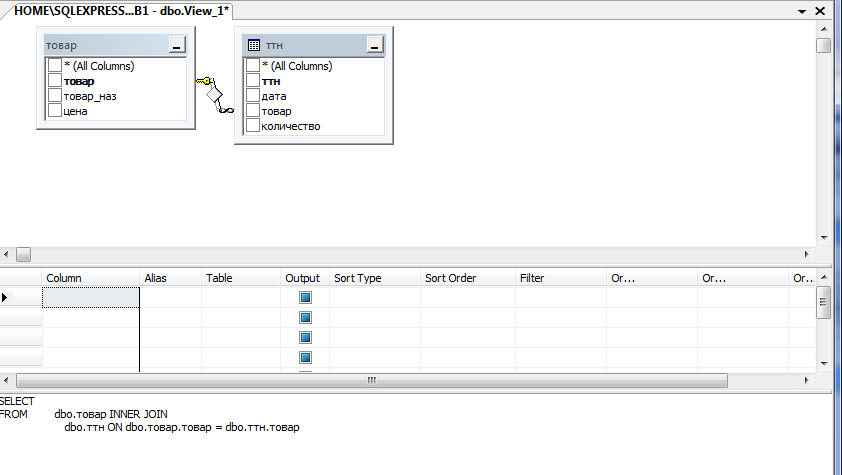The height and width of the screenshot is (475, 842).
Task: Check the товар_наз column
Action: click(x=55, y=96)
